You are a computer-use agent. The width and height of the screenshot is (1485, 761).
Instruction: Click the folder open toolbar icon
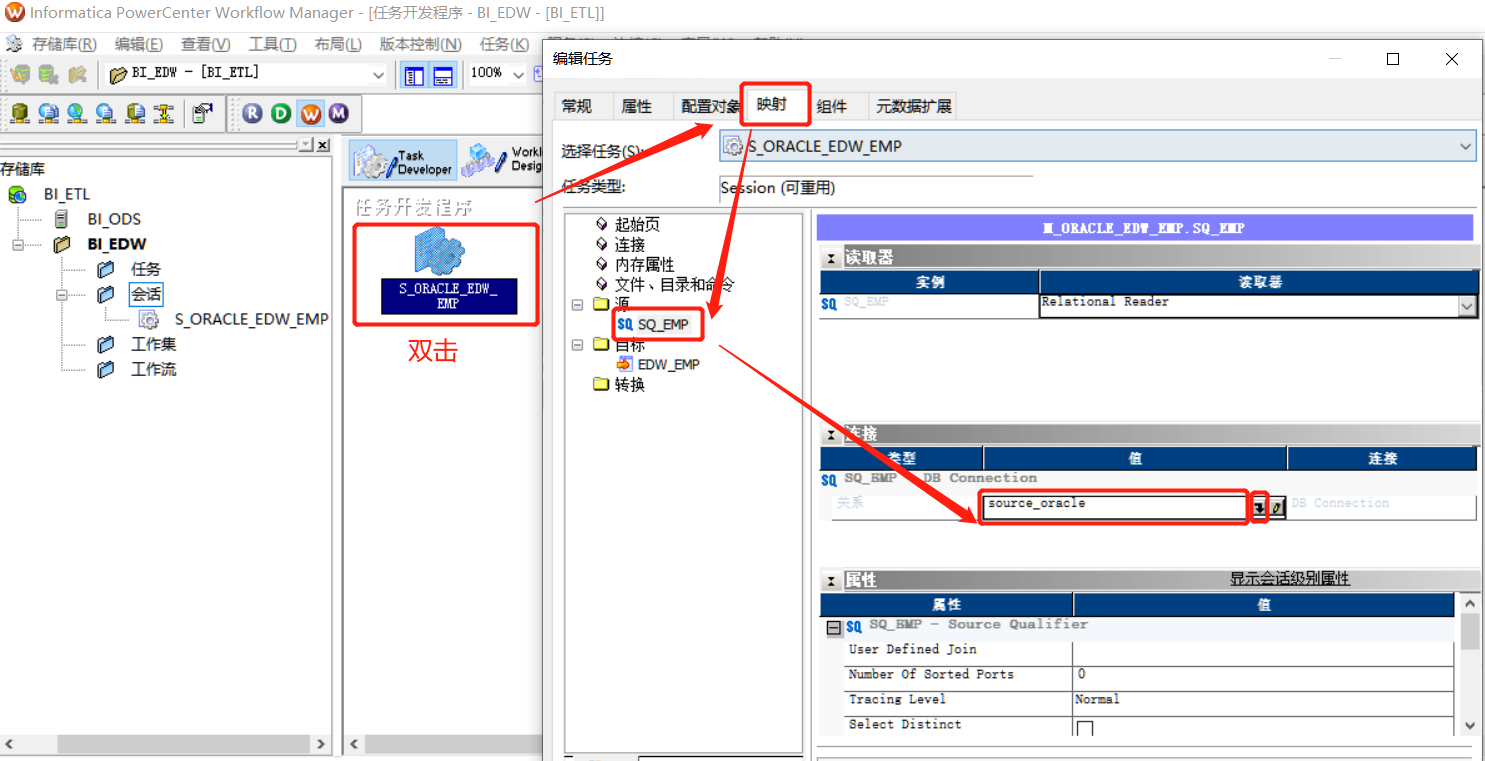[76, 74]
